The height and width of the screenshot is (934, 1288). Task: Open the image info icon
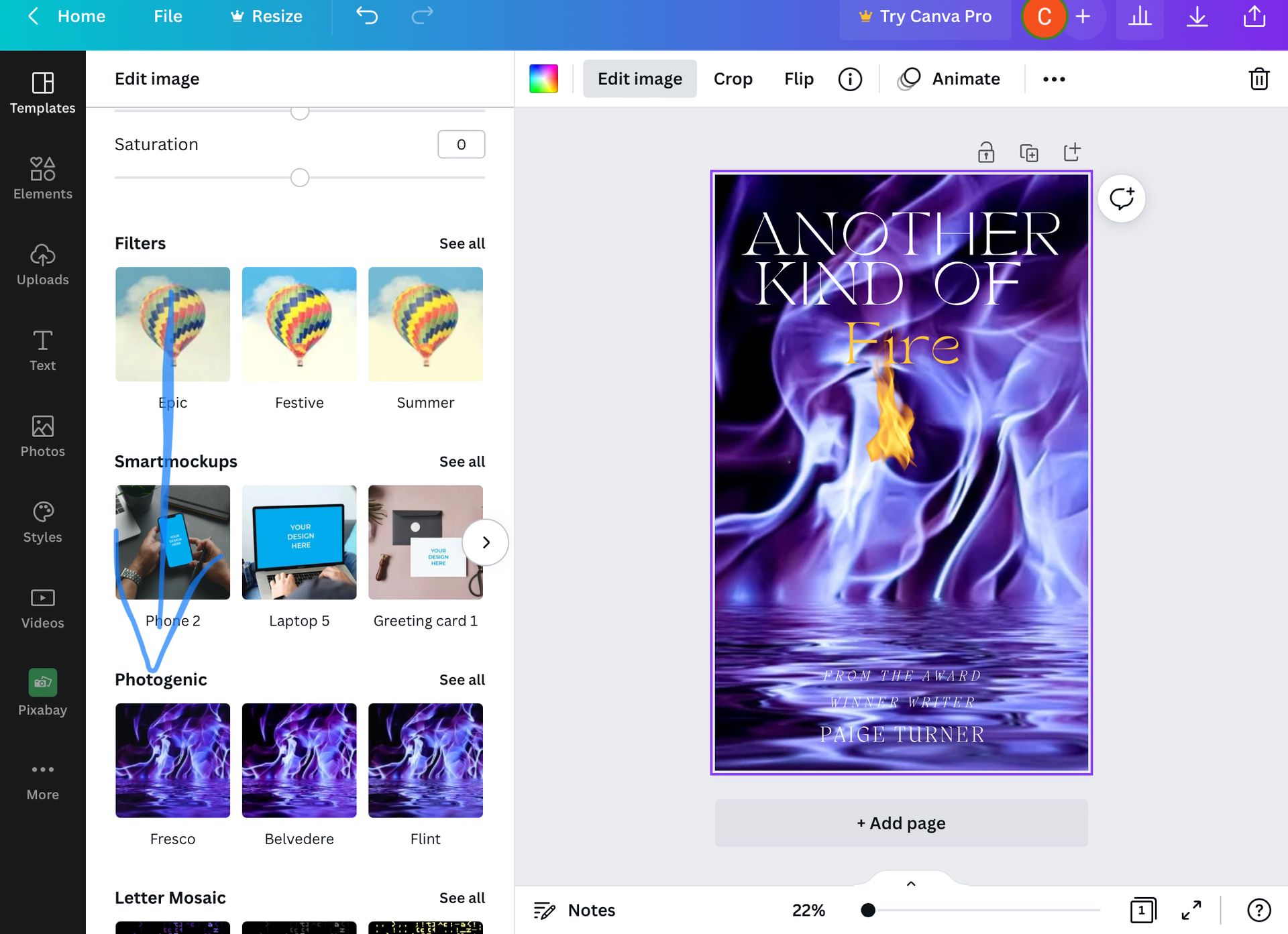(x=850, y=79)
